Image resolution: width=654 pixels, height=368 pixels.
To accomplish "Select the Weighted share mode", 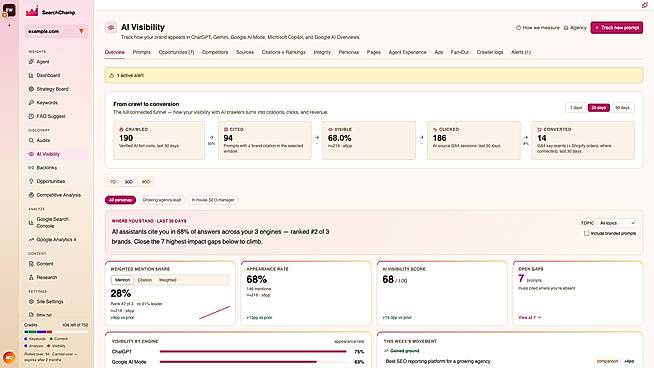I will pyautogui.click(x=168, y=280).
